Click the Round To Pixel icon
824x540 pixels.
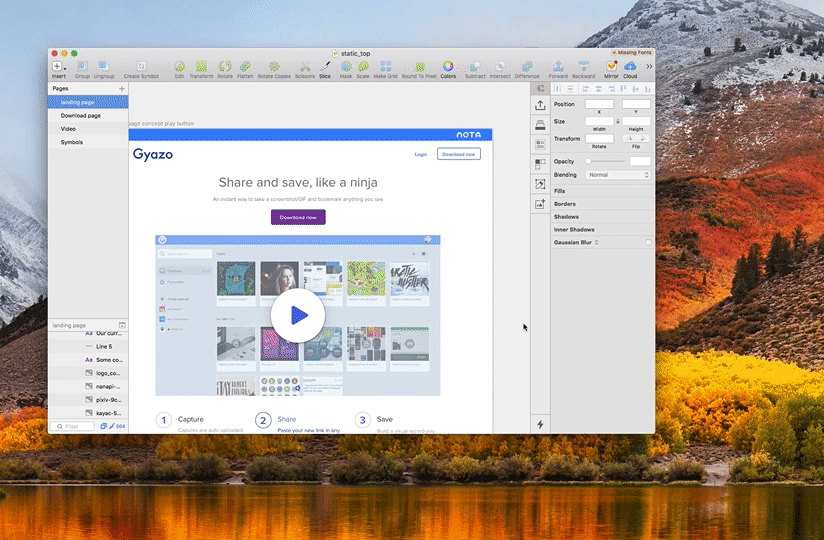click(x=419, y=69)
